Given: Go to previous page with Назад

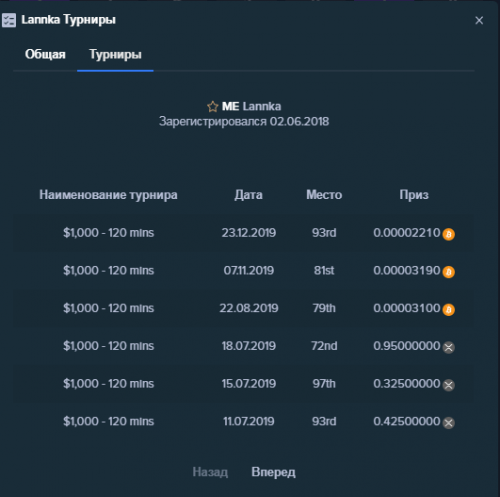Looking at the screenshot, I should (210, 472).
